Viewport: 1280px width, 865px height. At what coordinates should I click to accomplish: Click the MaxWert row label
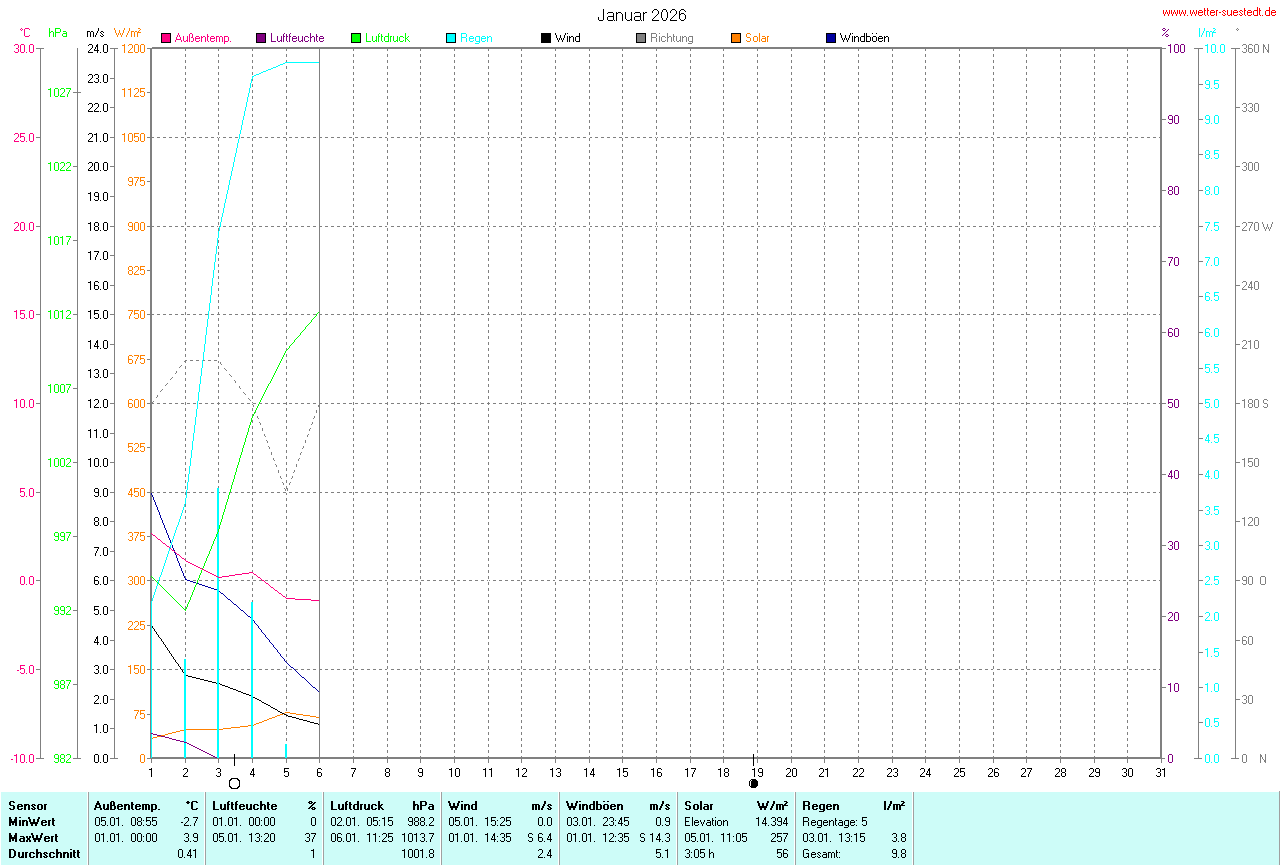point(33,837)
